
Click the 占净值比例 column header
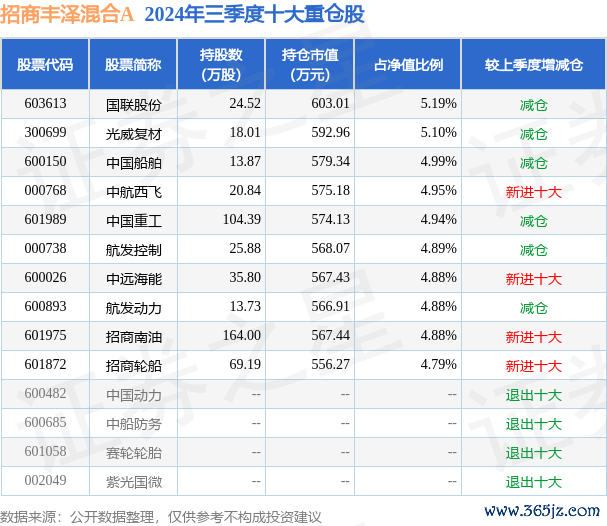pyautogui.click(x=408, y=65)
